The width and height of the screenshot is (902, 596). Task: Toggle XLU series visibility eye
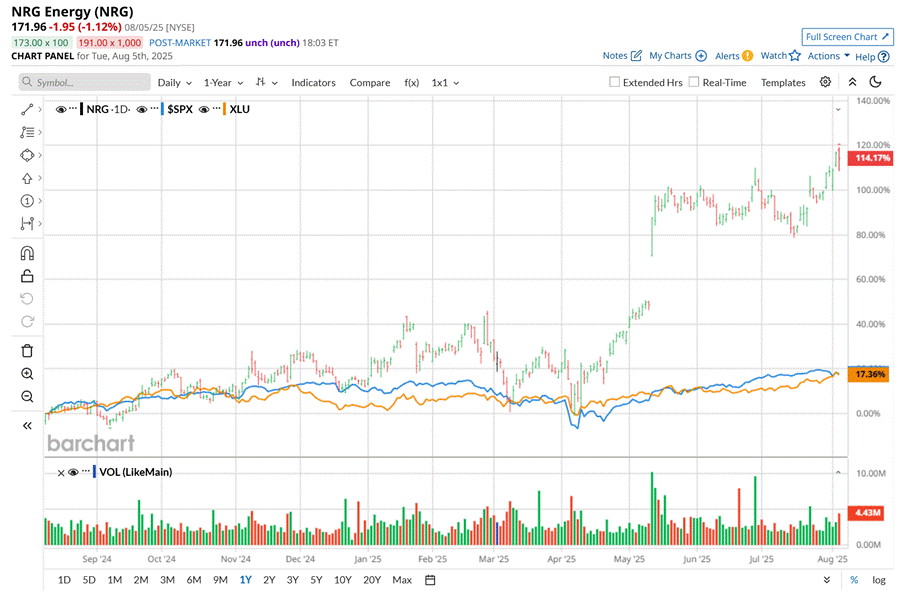204,109
